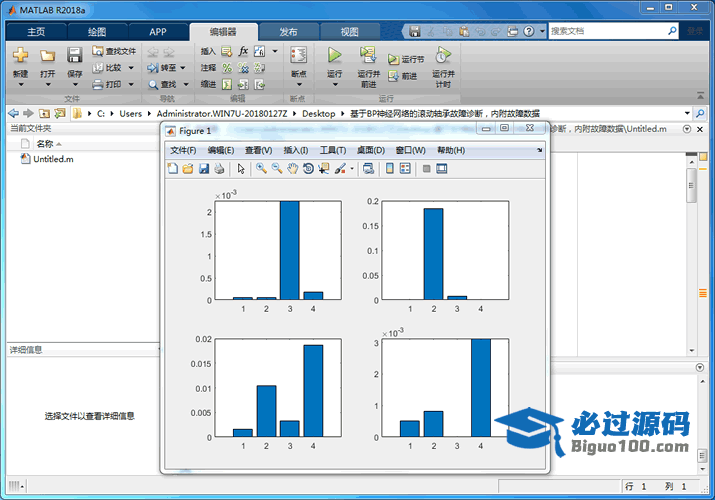Click the New (新建) file icon
This screenshot has width=715, height=500.
point(20,55)
